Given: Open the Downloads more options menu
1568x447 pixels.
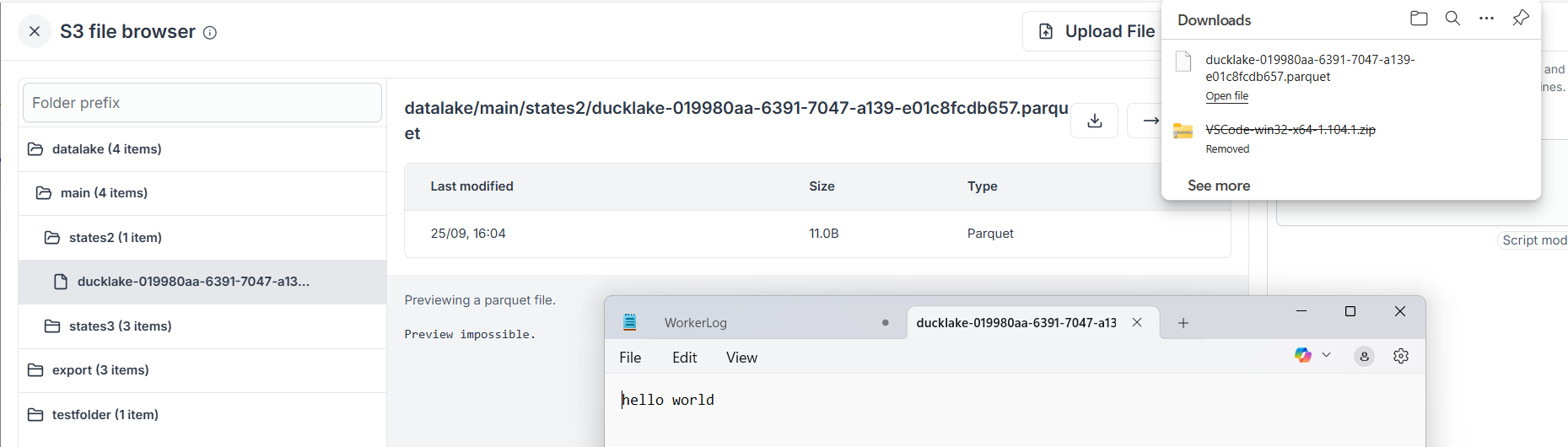Looking at the screenshot, I should coord(1486,19).
